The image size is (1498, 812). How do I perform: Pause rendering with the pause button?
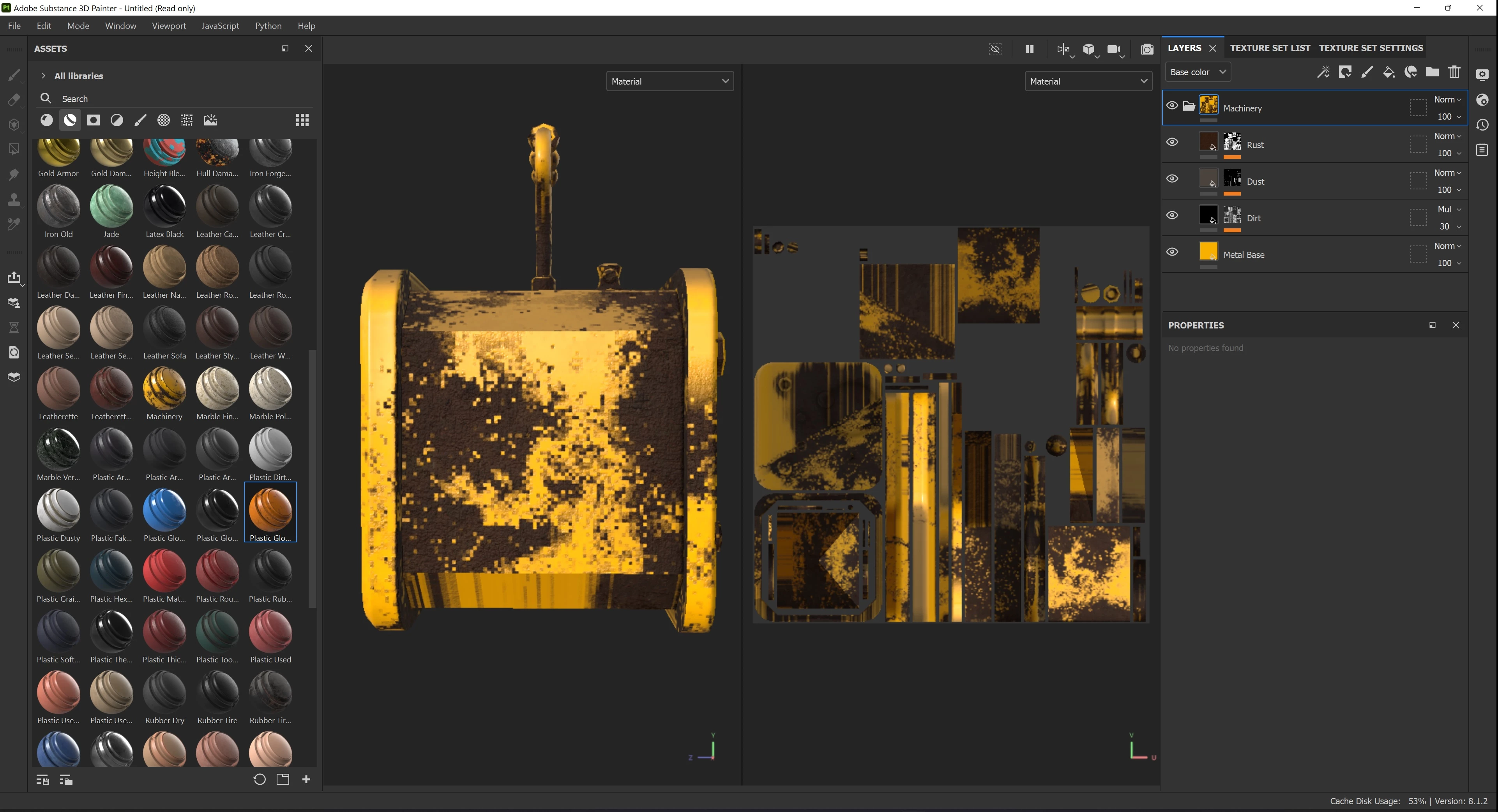[x=1029, y=49]
